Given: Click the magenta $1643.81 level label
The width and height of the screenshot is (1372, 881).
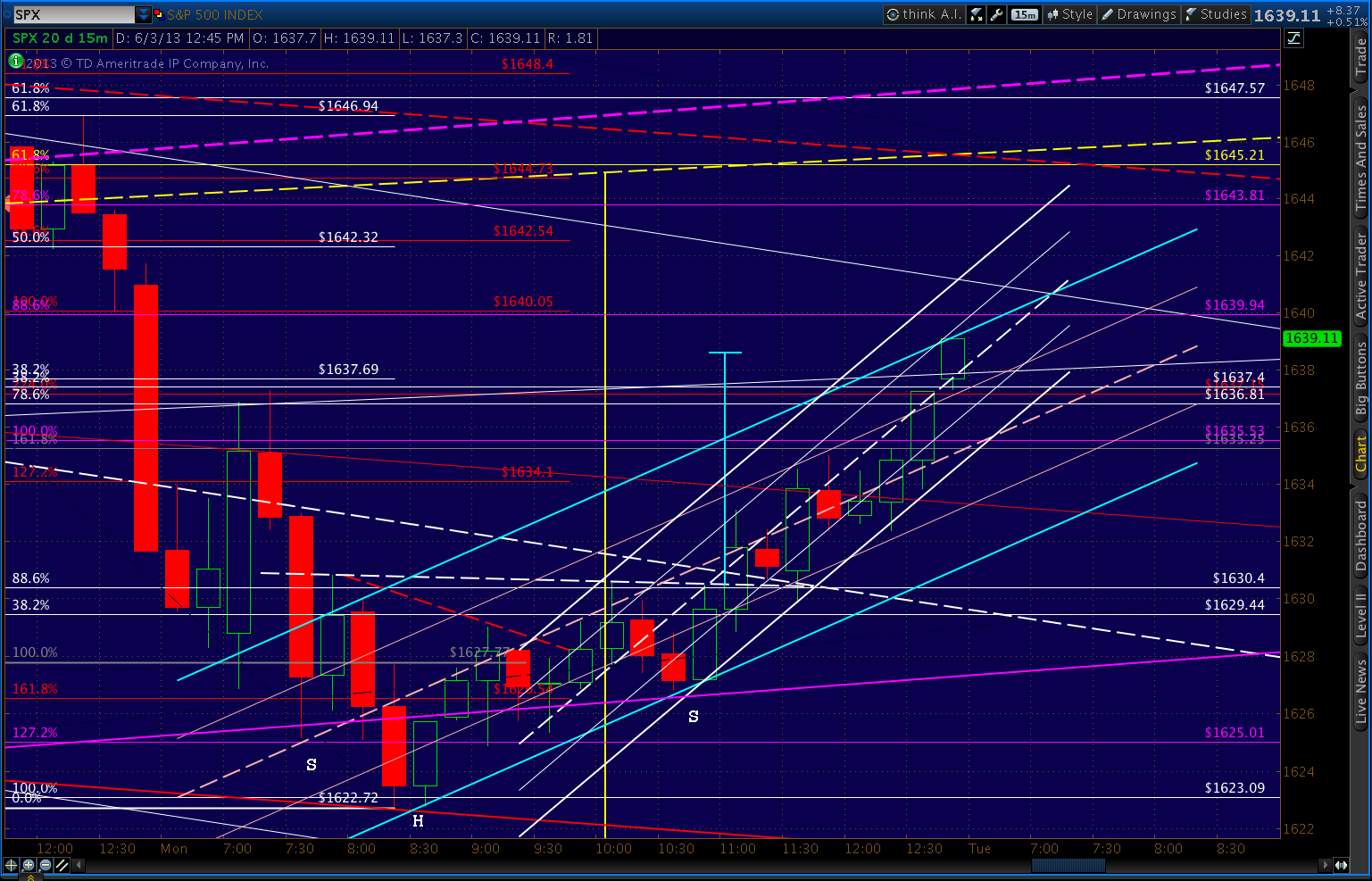Looking at the screenshot, I should (1235, 195).
